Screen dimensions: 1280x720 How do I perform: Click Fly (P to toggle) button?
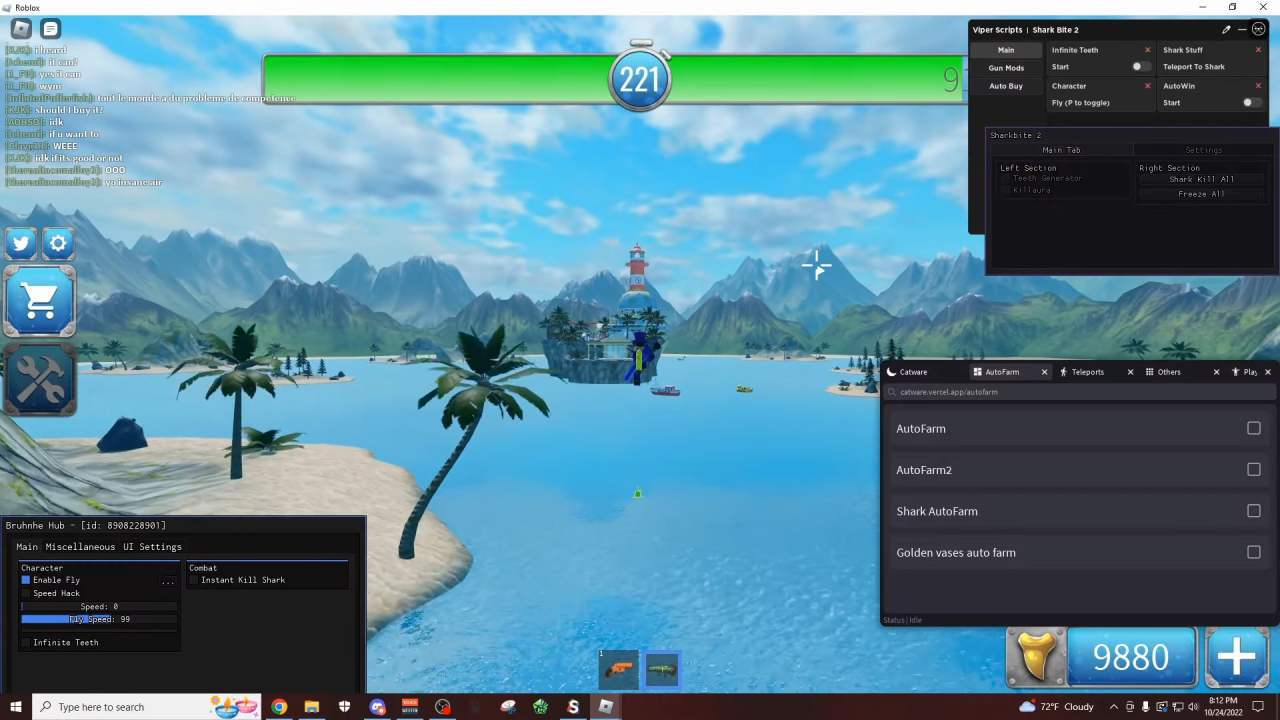[1081, 103]
